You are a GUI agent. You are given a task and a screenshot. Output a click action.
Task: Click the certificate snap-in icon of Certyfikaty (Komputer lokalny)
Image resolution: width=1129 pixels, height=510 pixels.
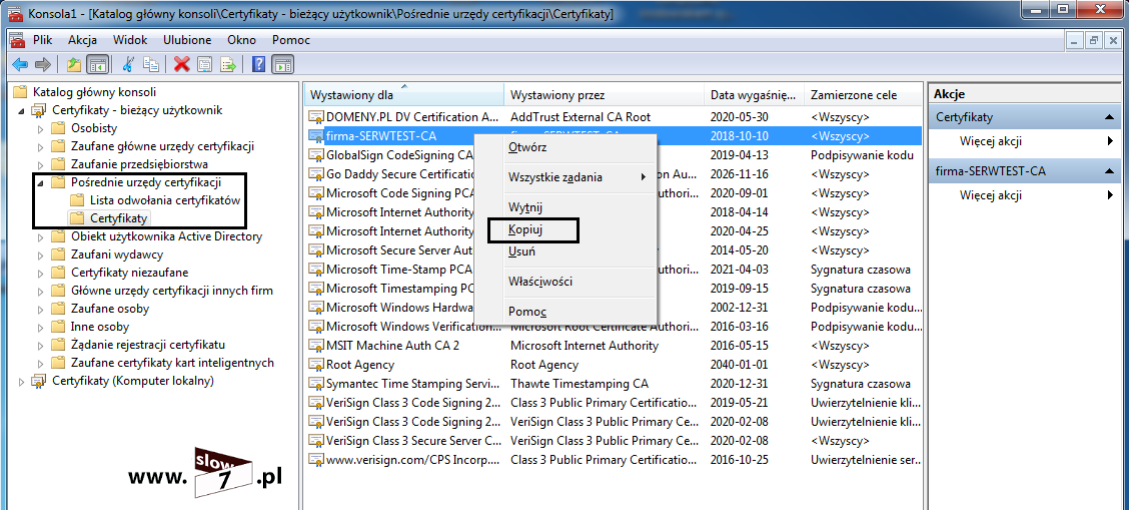[39, 381]
